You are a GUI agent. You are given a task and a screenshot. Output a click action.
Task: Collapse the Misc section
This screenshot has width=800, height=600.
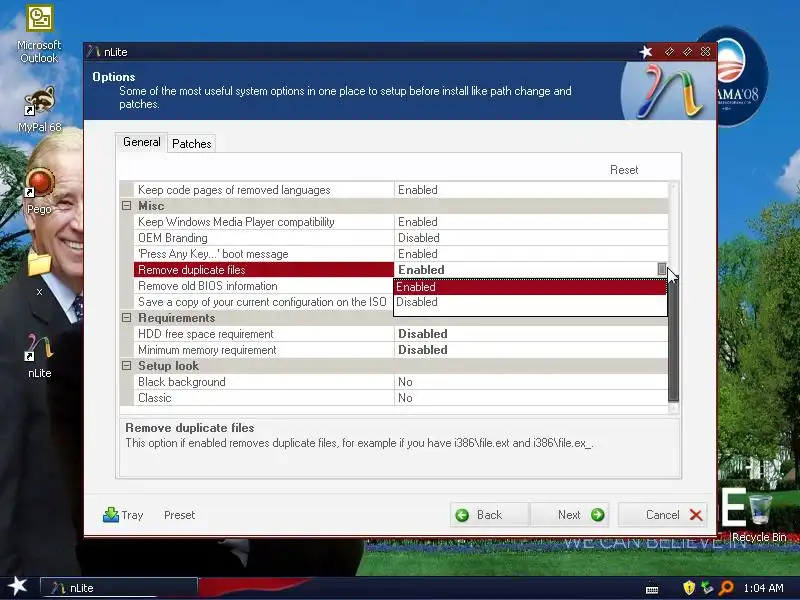pyautogui.click(x=127, y=206)
